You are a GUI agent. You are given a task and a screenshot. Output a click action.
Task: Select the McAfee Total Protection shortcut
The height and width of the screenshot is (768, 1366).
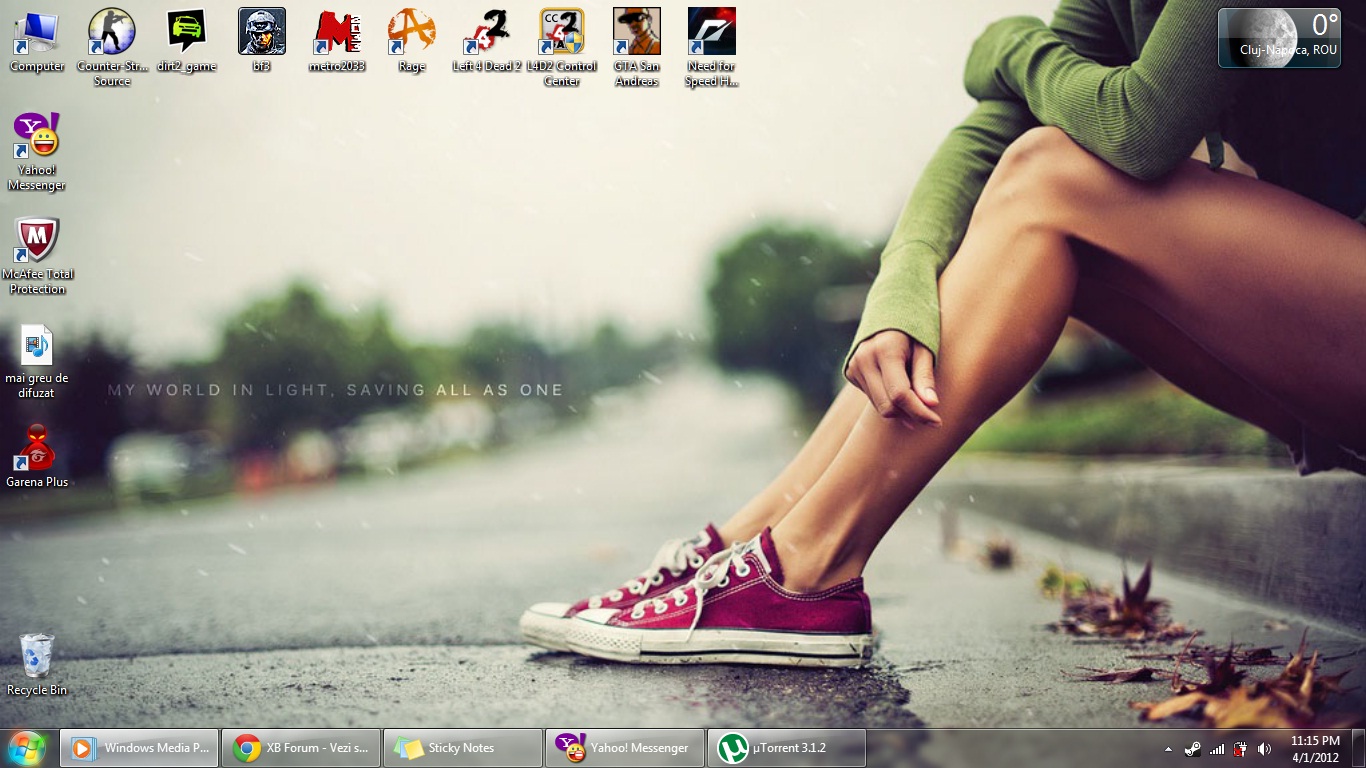coord(37,241)
